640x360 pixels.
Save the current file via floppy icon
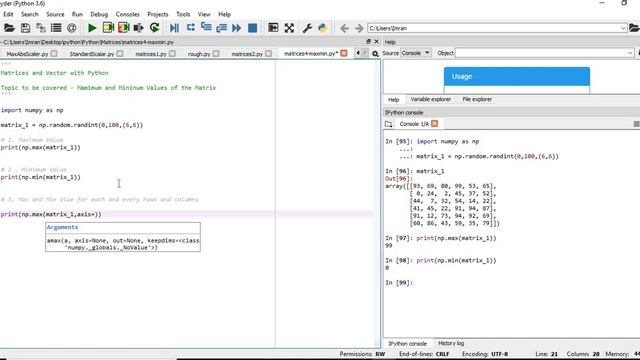pos(25,28)
